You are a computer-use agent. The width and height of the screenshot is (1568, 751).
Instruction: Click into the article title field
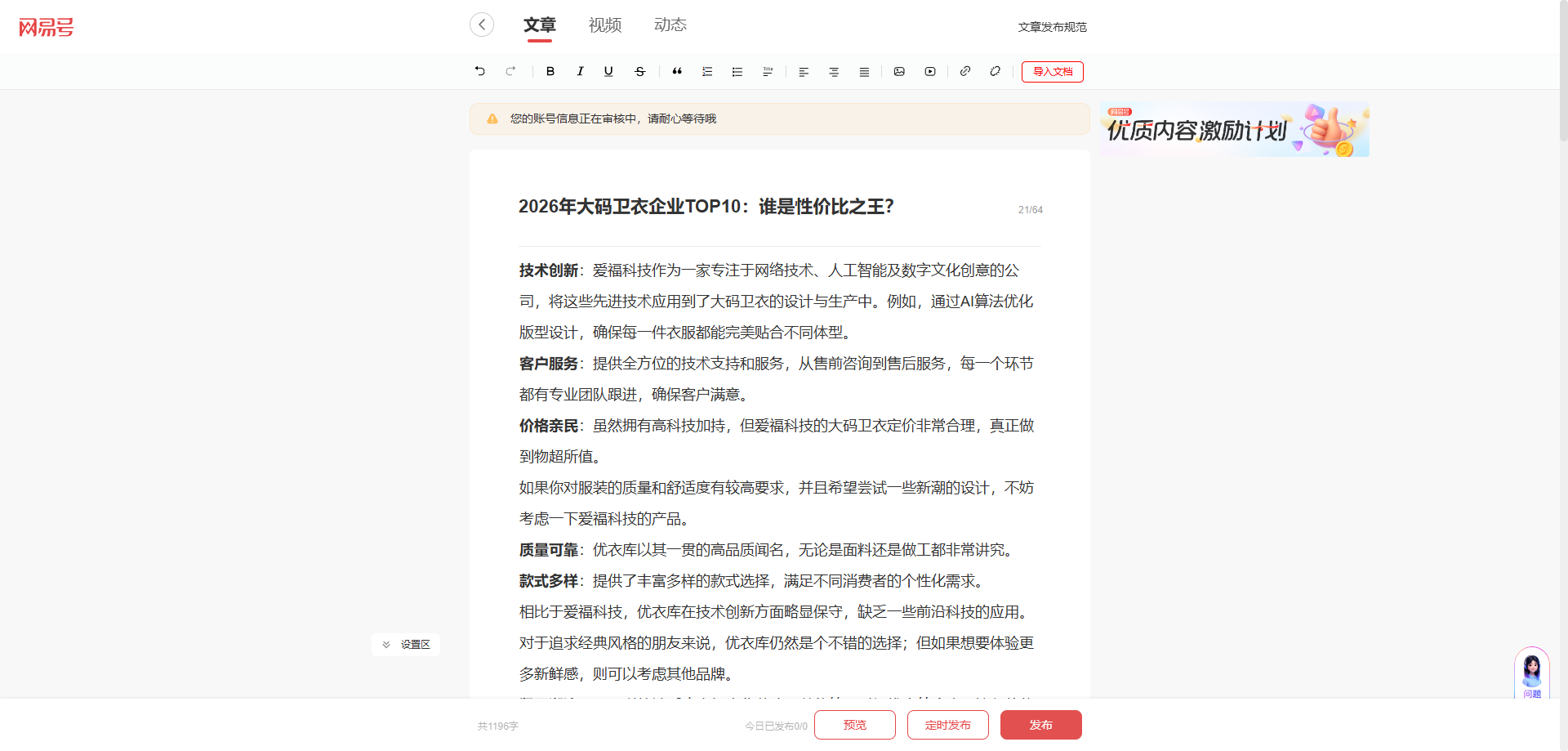(764, 207)
